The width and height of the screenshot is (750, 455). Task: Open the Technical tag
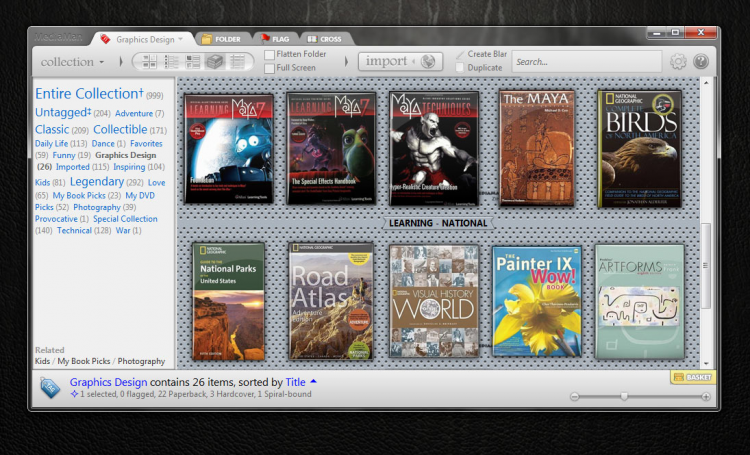pyautogui.click(x=74, y=231)
